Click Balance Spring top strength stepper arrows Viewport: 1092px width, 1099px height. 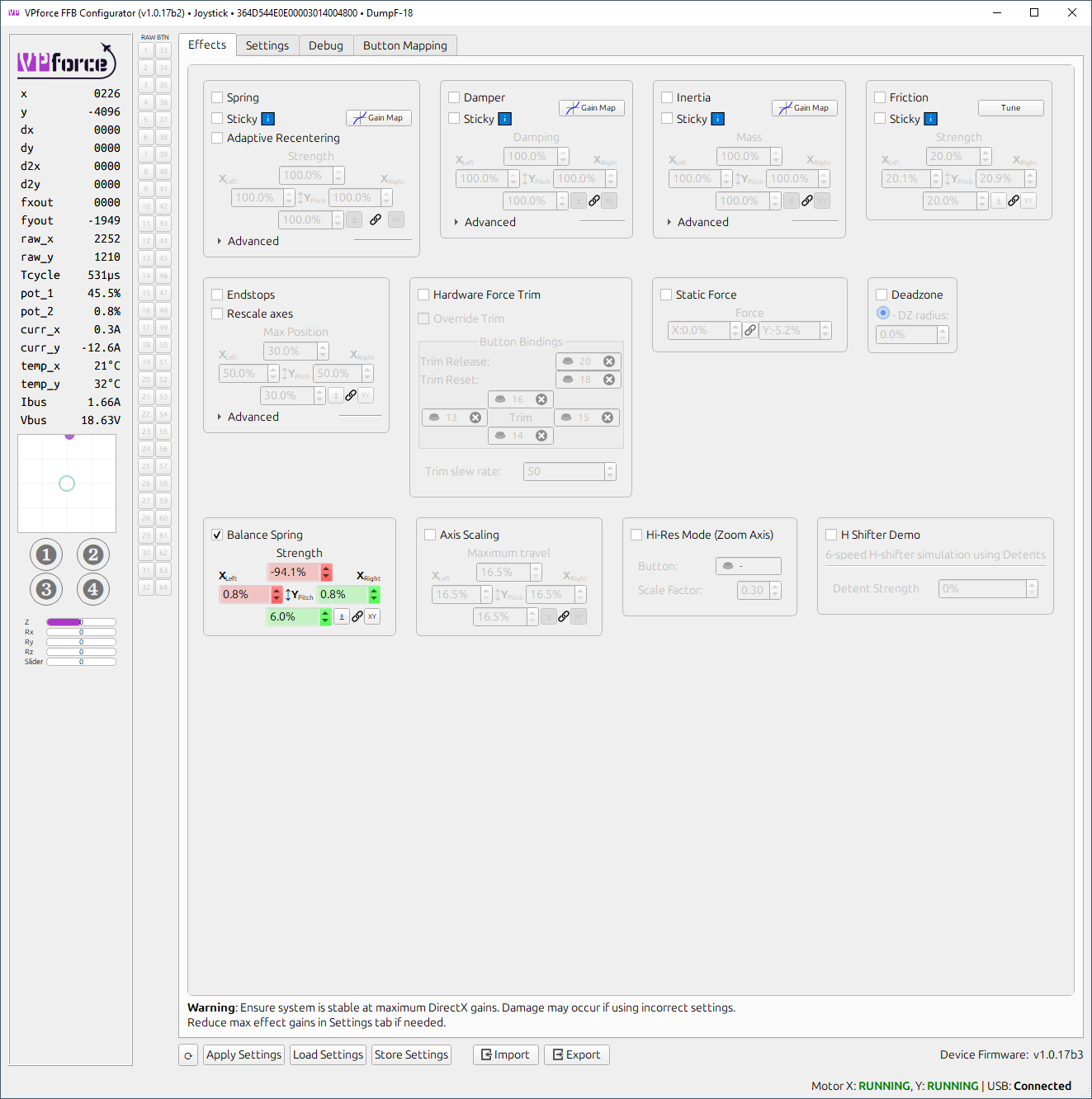[326, 572]
